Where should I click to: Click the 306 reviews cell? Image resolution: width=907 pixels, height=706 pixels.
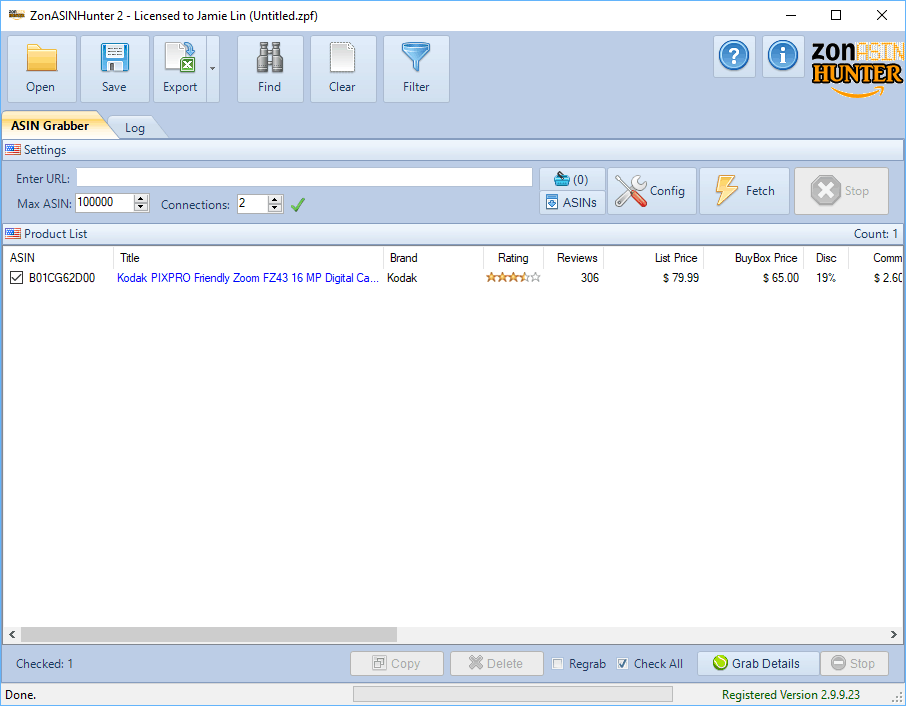click(590, 278)
